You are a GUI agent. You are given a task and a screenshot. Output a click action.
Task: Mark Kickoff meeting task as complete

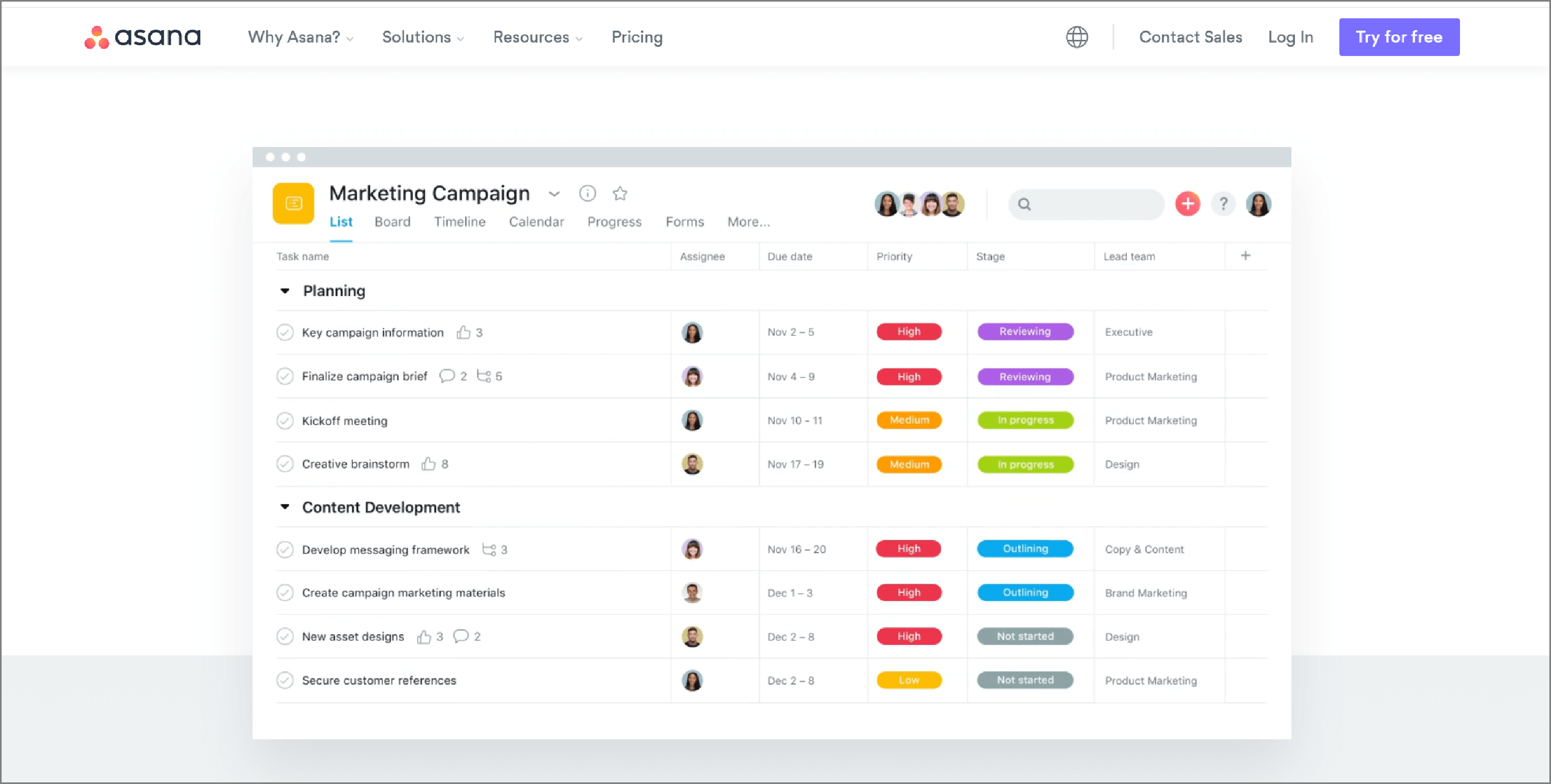285,421
